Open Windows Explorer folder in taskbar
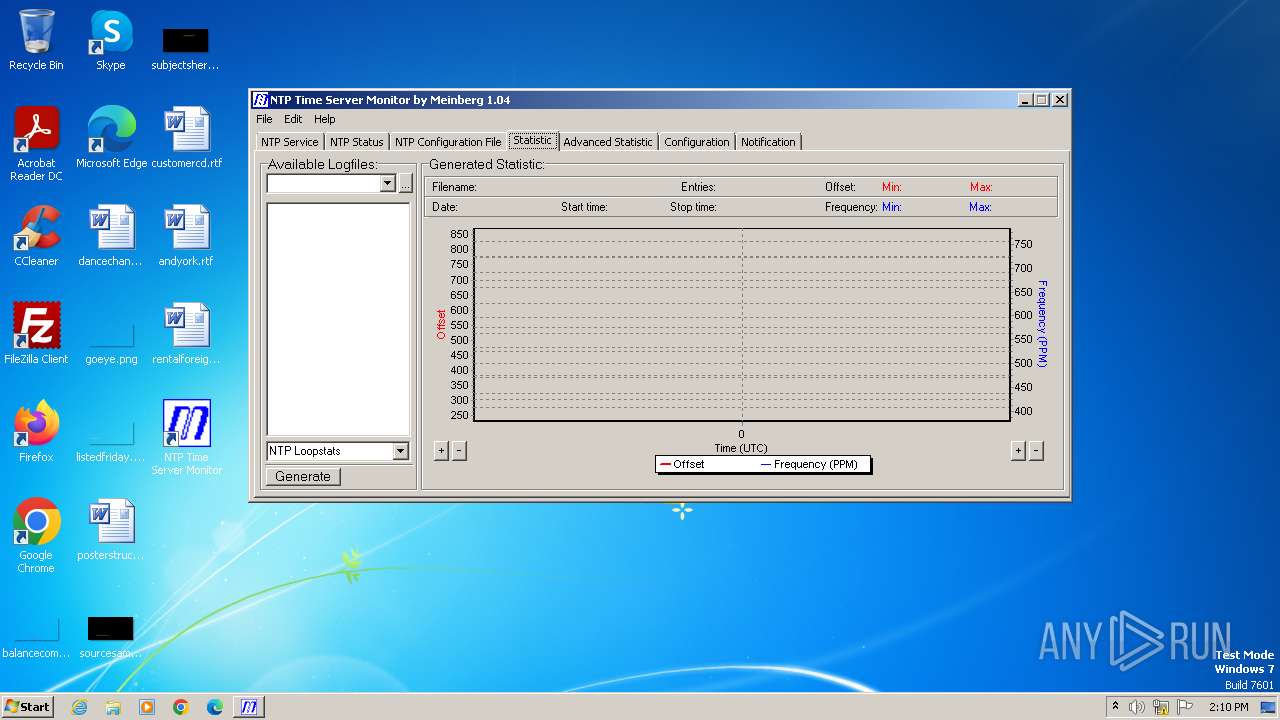Image resolution: width=1280 pixels, height=720 pixels. click(x=113, y=707)
